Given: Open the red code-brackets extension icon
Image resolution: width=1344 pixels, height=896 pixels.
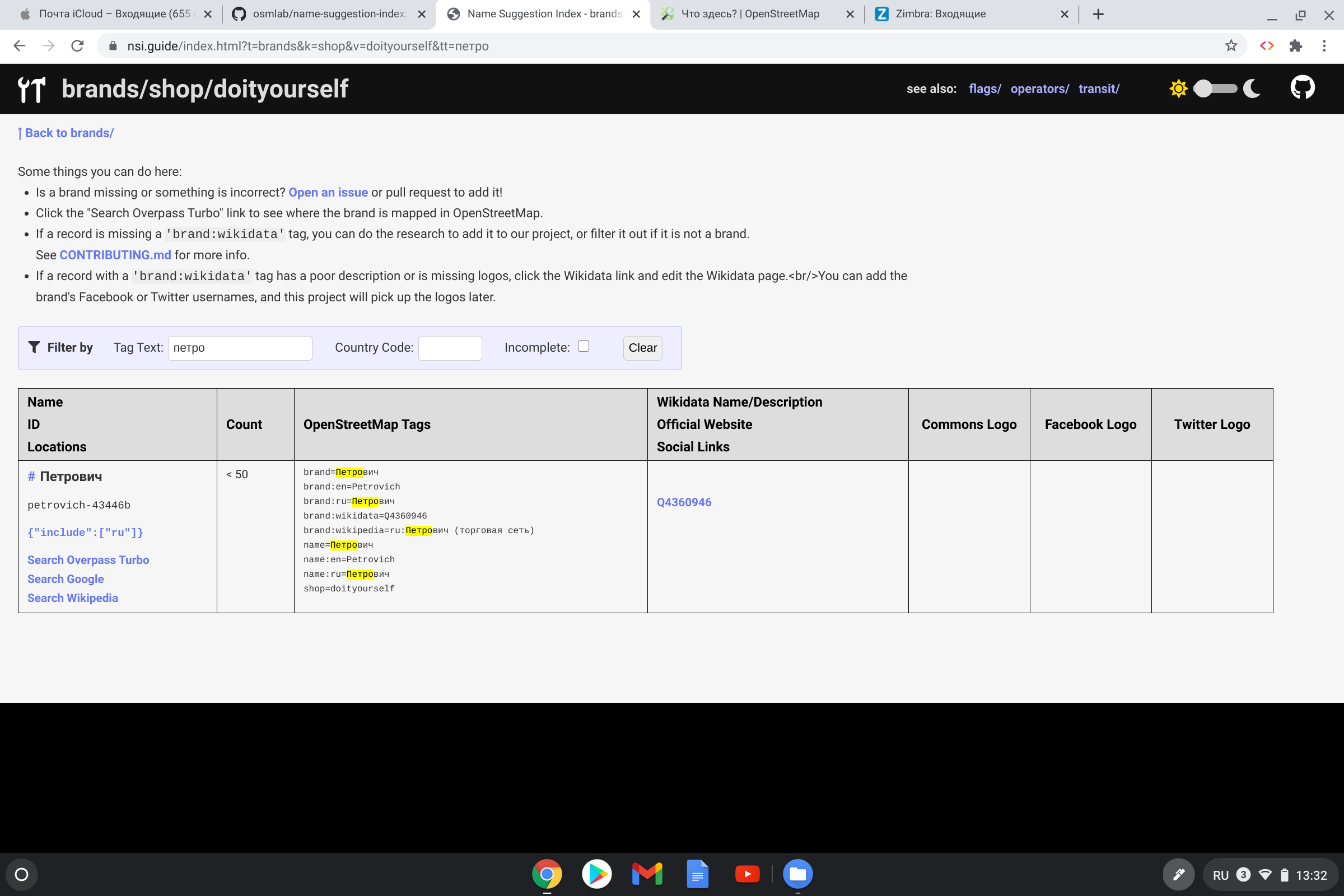Looking at the screenshot, I should [x=1267, y=46].
